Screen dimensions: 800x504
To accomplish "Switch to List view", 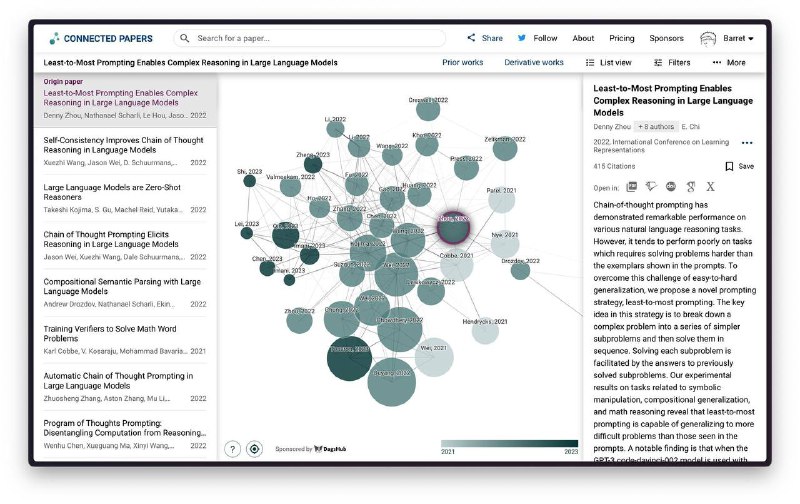I will 608,62.
